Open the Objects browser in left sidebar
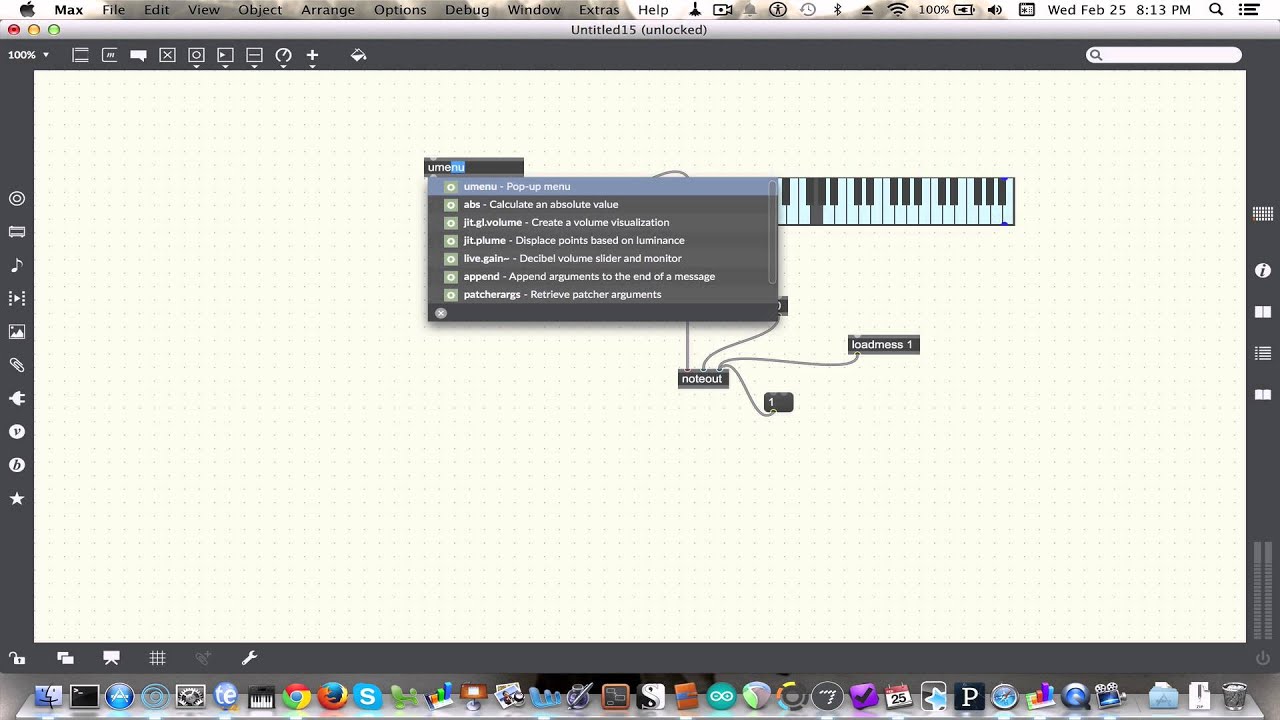 point(17,198)
